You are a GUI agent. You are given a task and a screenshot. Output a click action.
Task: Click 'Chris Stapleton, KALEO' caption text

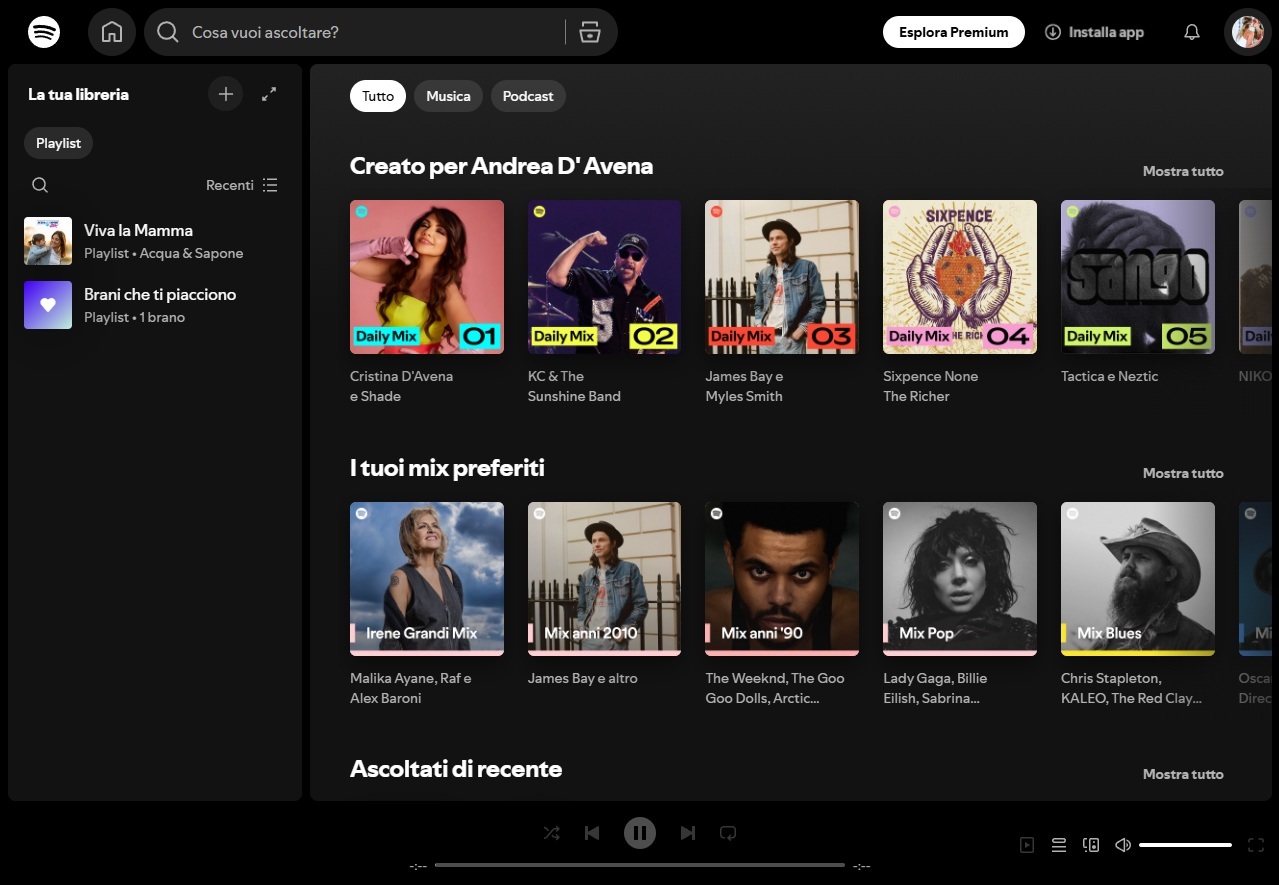tap(1131, 688)
